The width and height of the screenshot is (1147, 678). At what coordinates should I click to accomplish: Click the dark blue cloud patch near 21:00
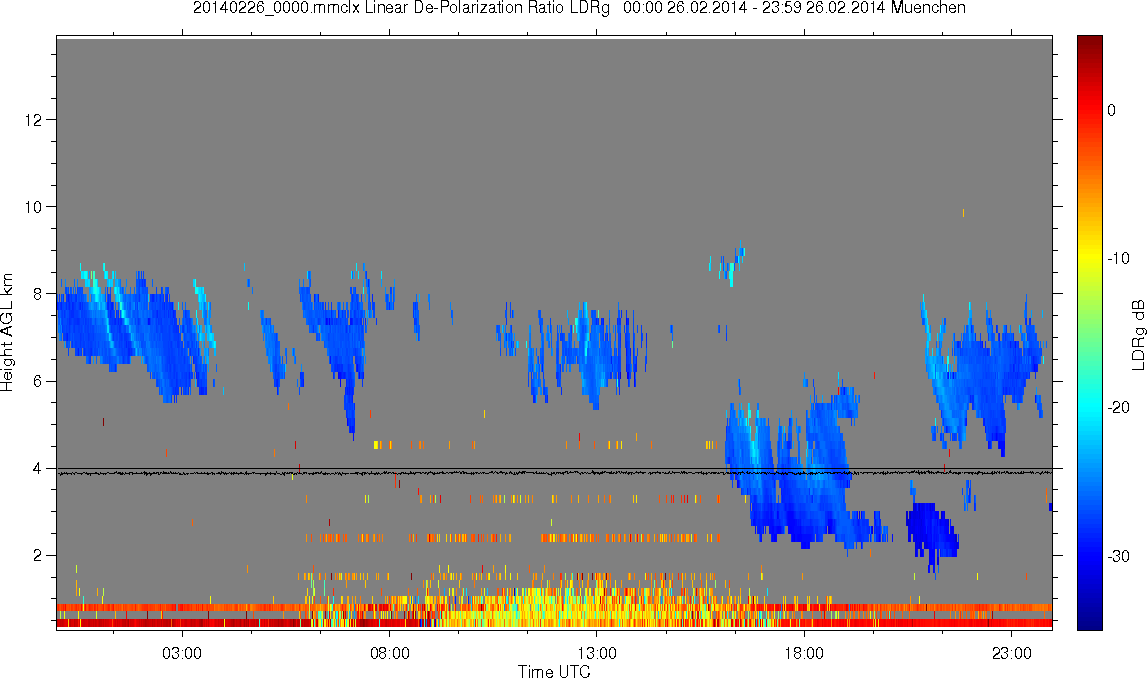[x=931, y=532]
